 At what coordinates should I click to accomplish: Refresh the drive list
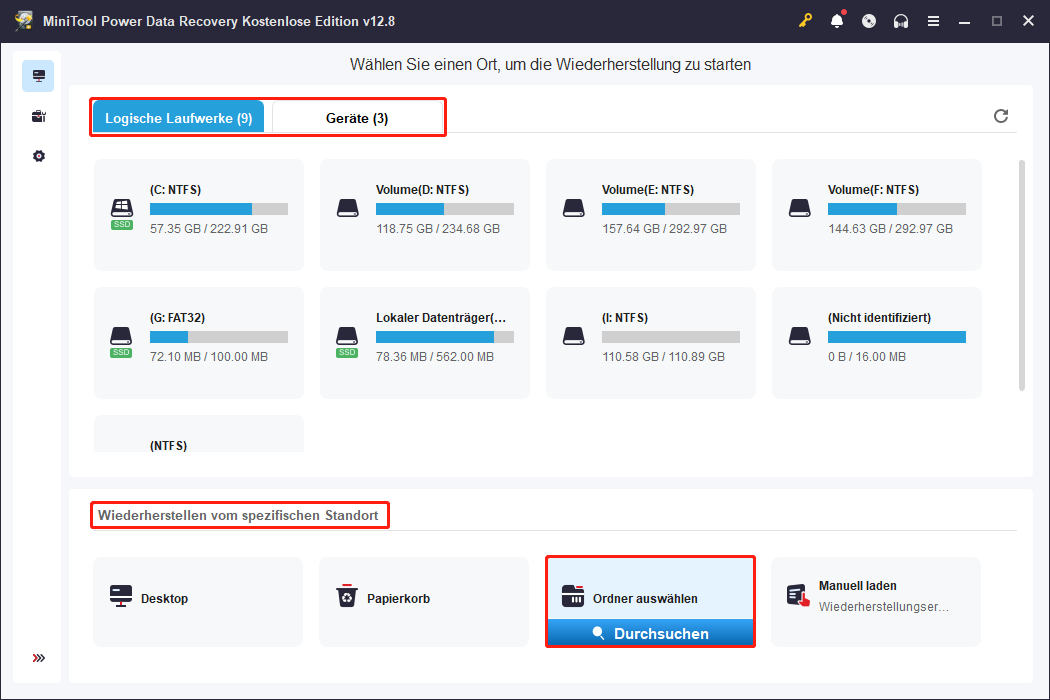1000,116
